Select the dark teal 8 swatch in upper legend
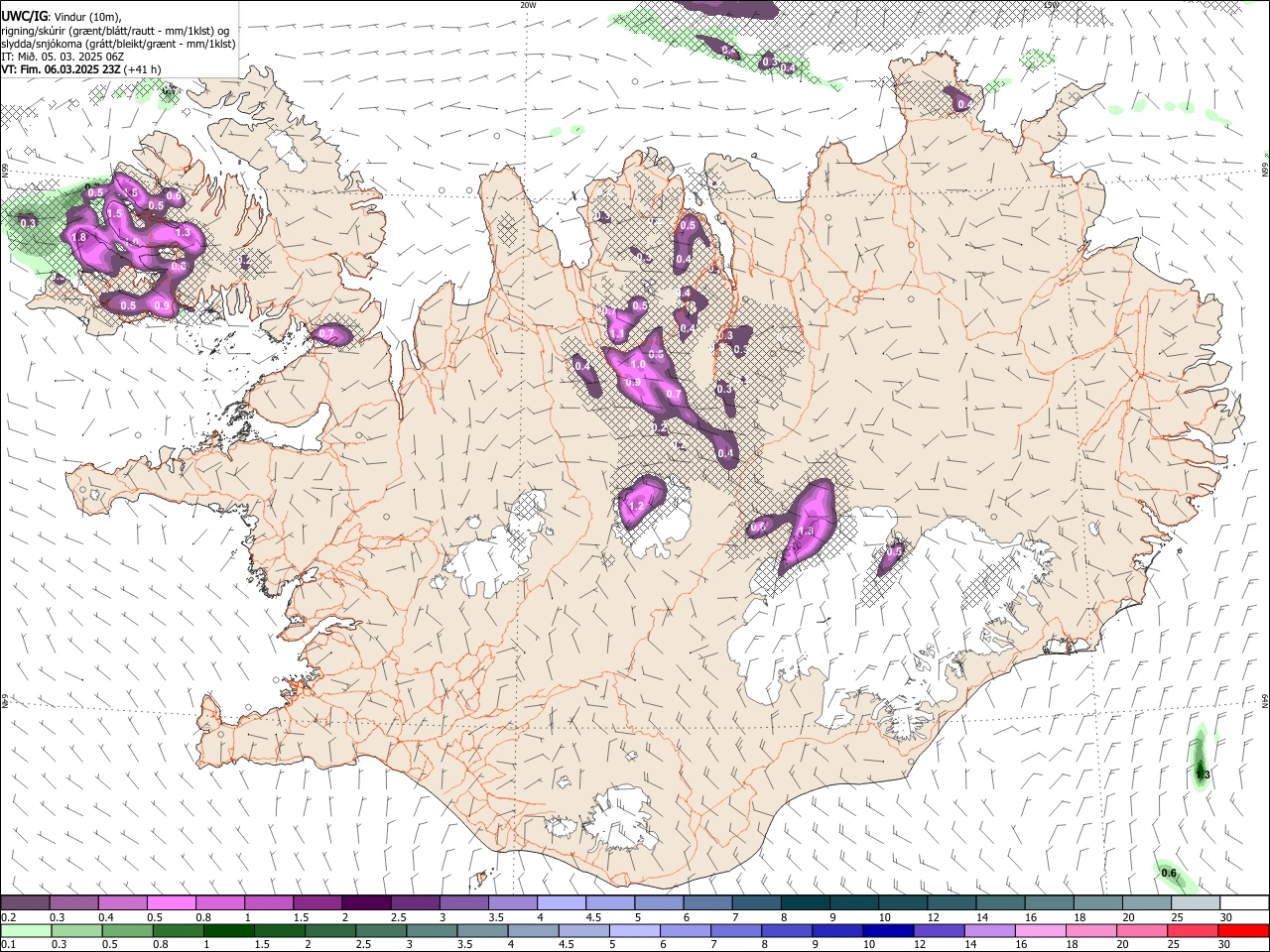This screenshot has height=952, width=1270. [x=806, y=902]
